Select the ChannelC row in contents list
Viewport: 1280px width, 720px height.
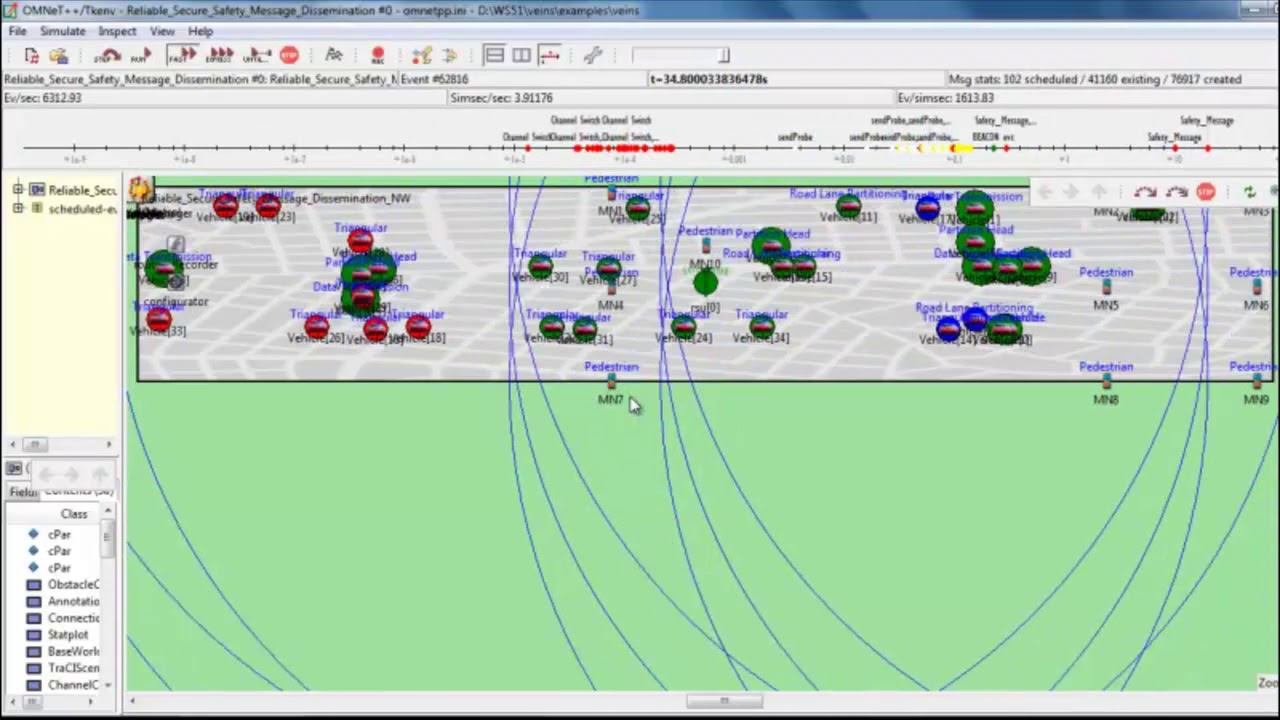(x=62, y=685)
